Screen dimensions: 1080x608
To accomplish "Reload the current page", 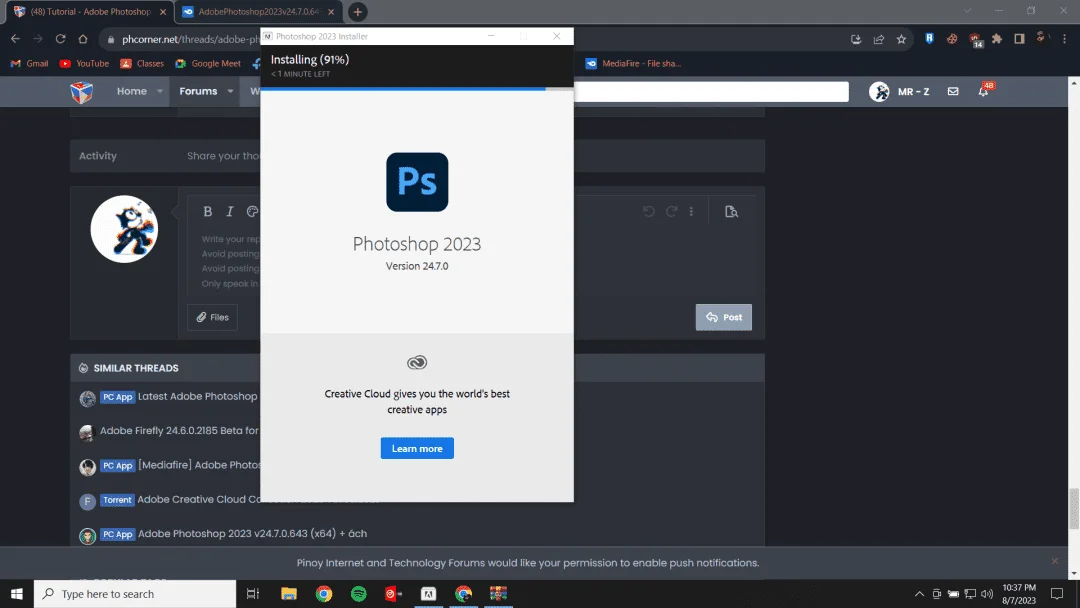I will (61, 39).
